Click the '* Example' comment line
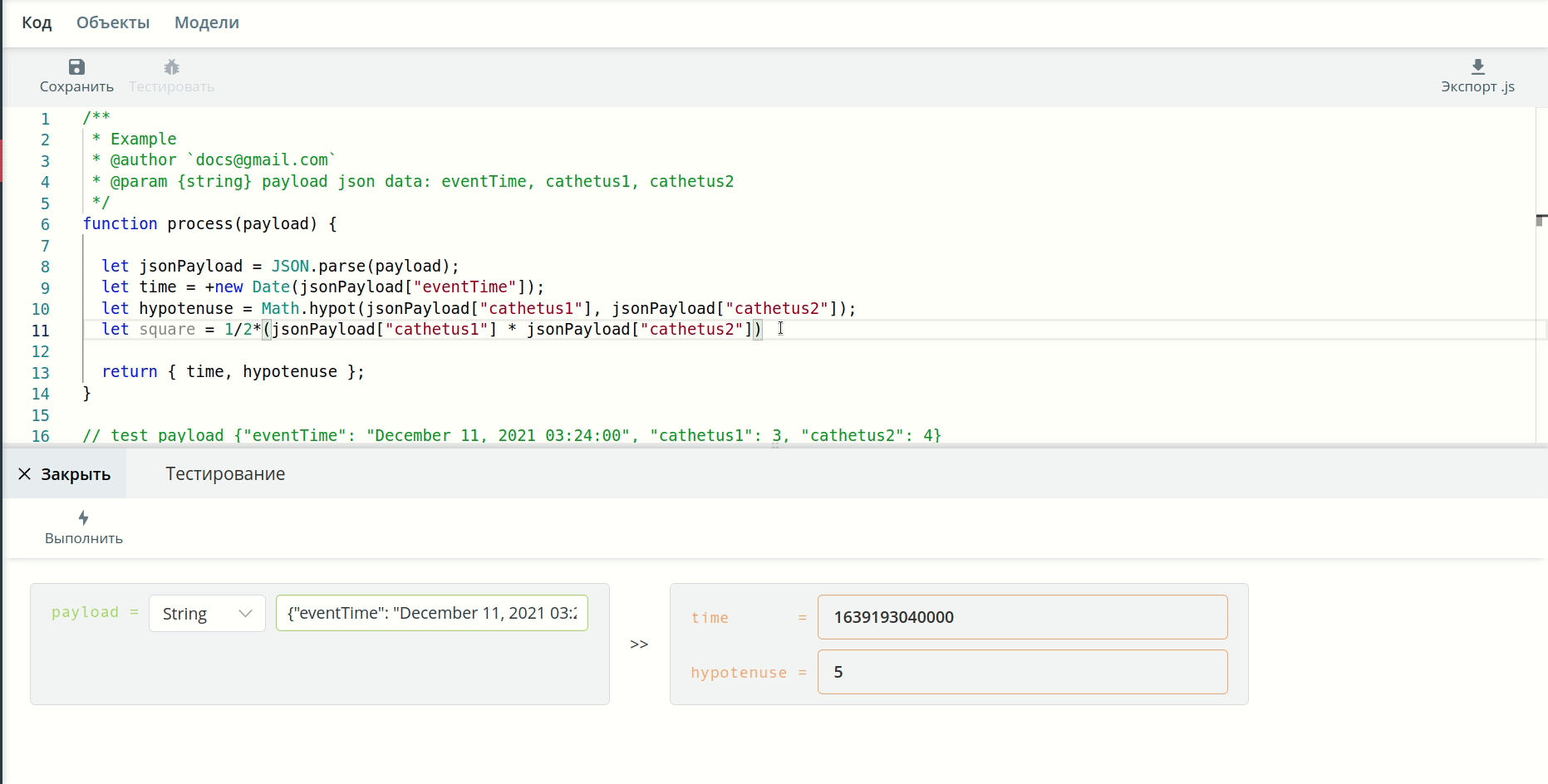Image resolution: width=1548 pixels, height=784 pixels. [x=134, y=140]
